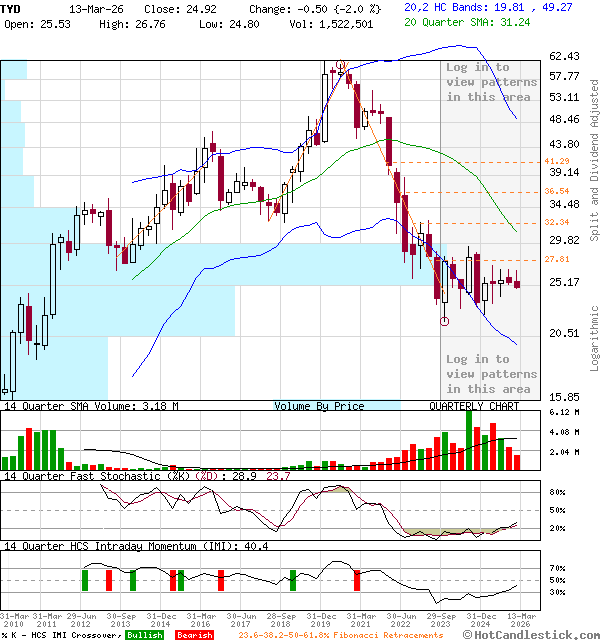Click the 27.81 Fibonacci retracement label
The width and height of the screenshot is (600, 640).
557,259
